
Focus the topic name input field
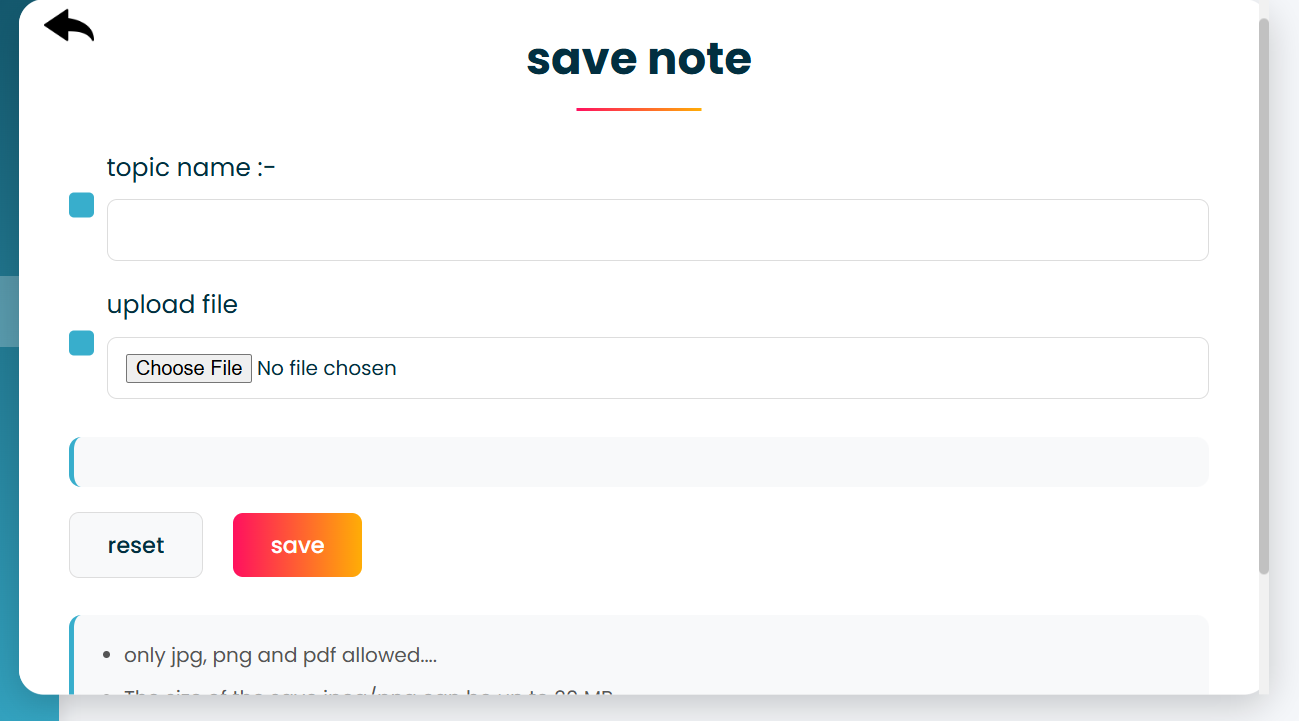(x=656, y=230)
